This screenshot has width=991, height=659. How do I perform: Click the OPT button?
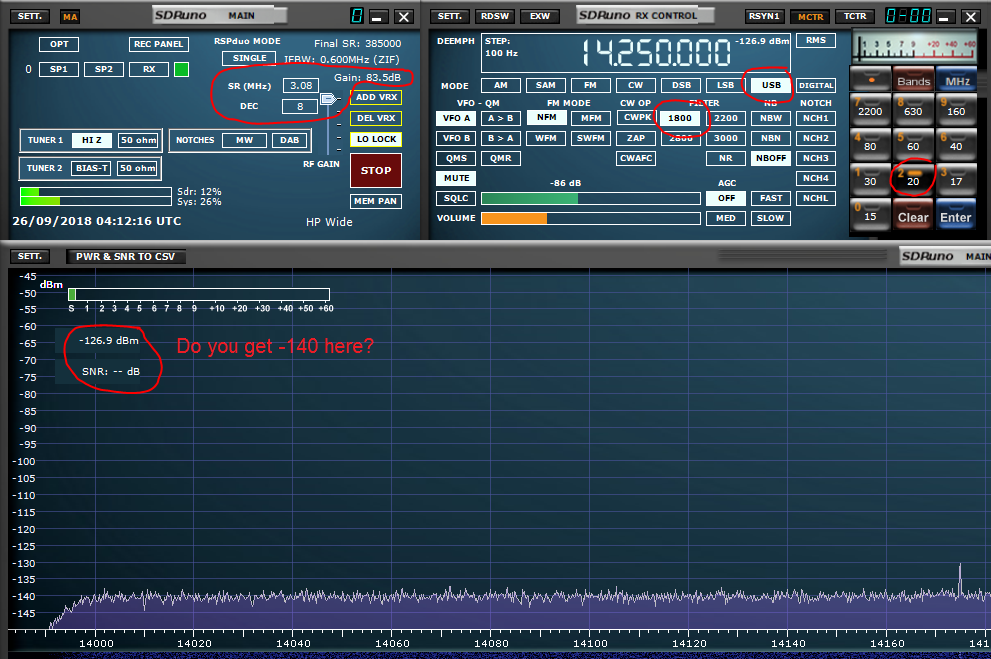59,44
